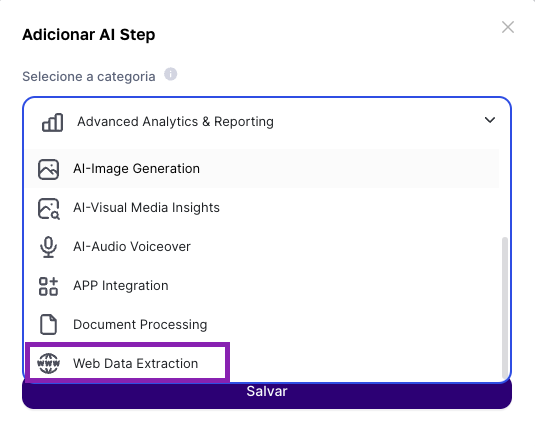The height and width of the screenshot is (446, 535).
Task: Click the info icon beside Selecione a categoria
Action: pyautogui.click(x=171, y=74)
